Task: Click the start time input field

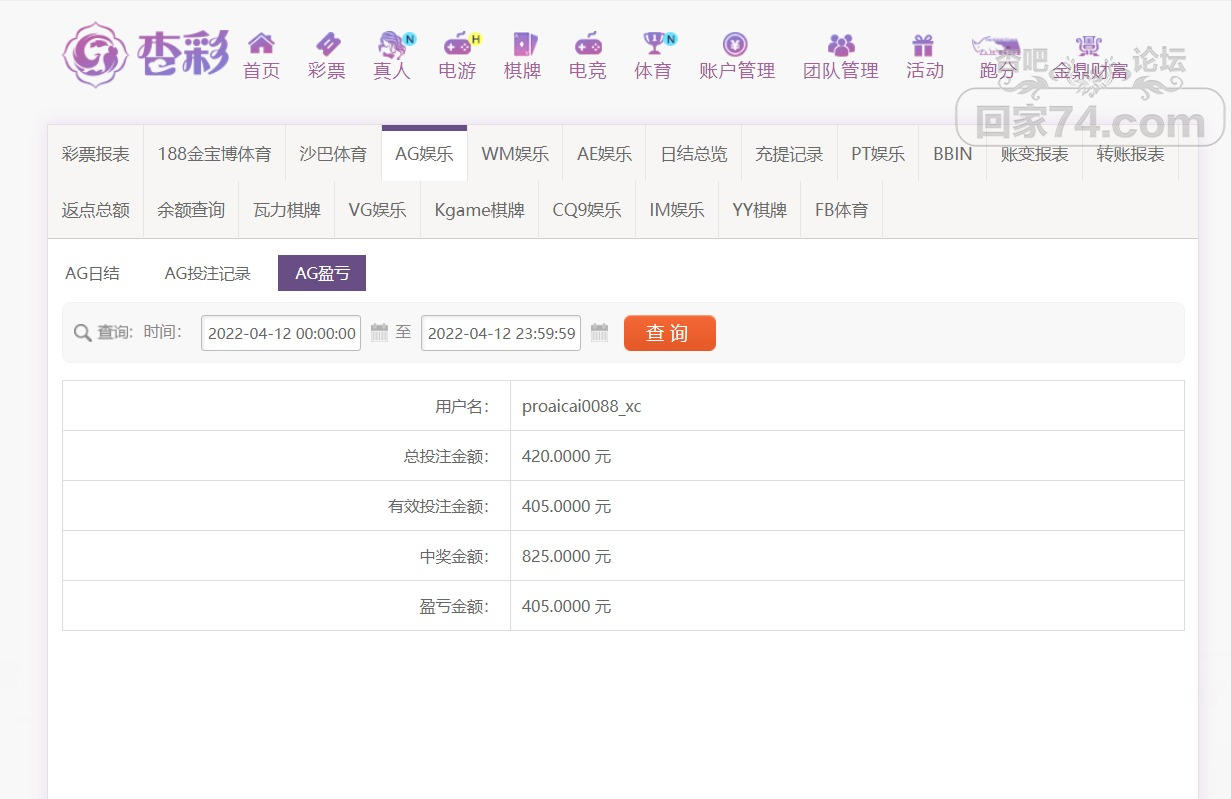Action: (x=281, y=333)
